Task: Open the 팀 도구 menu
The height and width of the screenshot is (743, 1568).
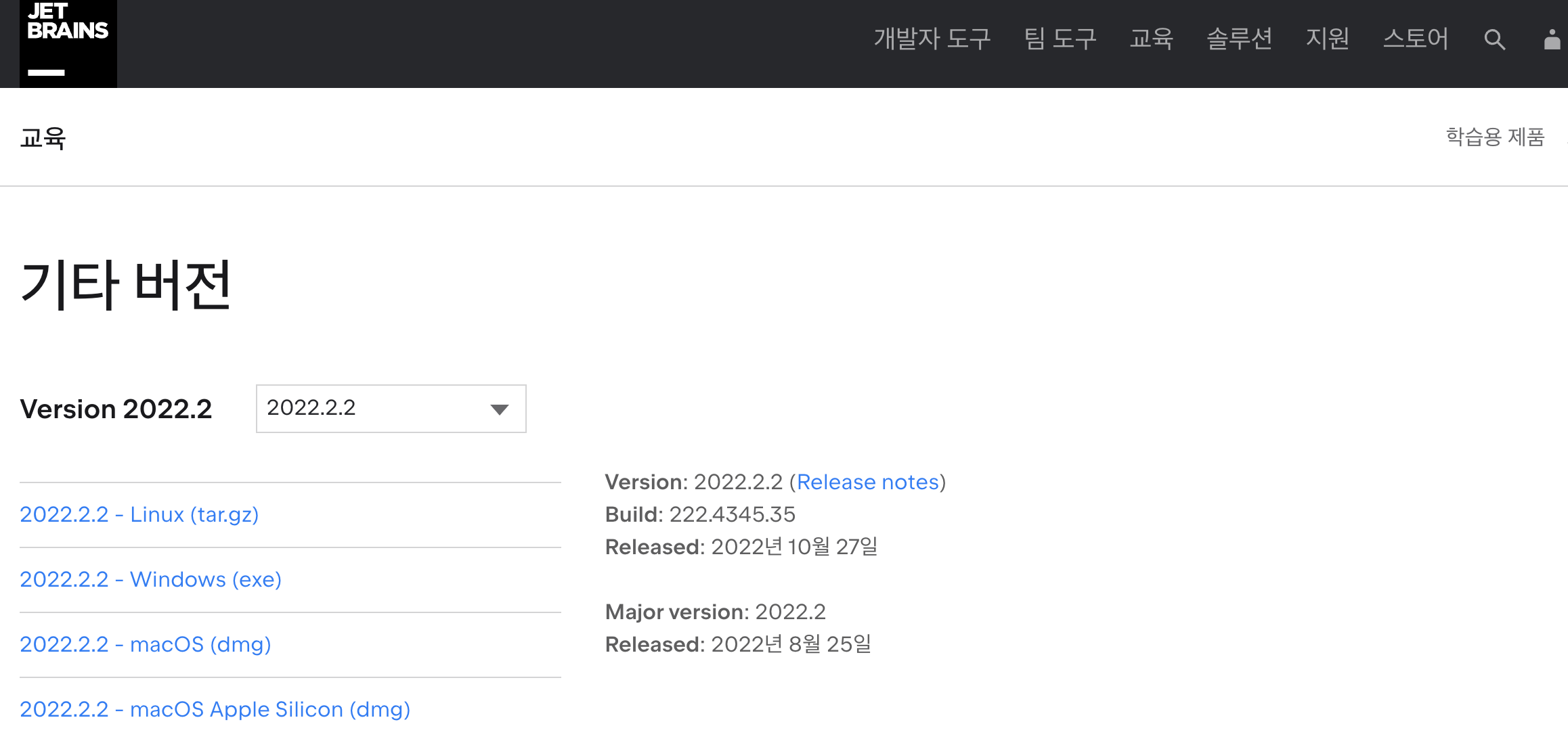Action: click(x=1060, y=39)
